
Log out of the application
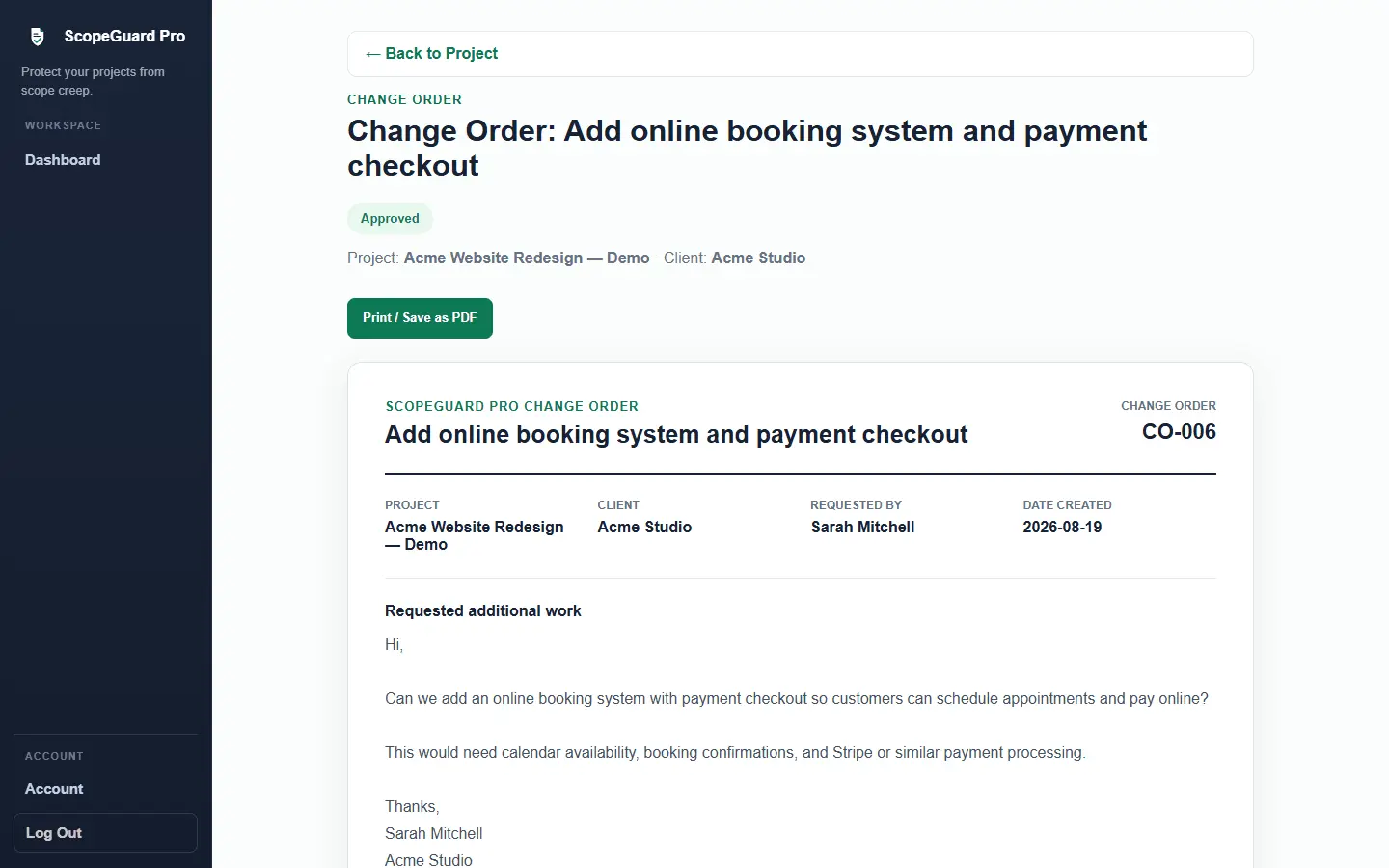(x=105, y=833)
